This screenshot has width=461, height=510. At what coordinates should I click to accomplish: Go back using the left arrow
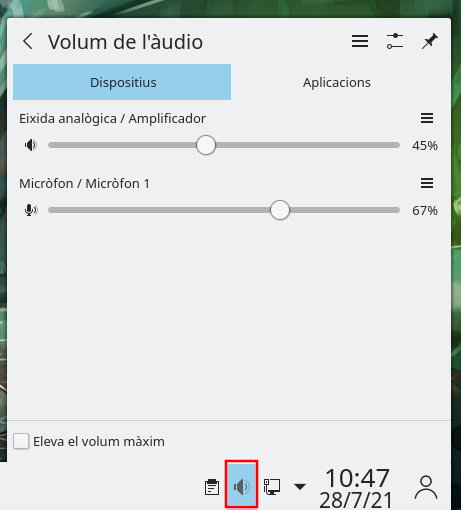pos(28,41)
